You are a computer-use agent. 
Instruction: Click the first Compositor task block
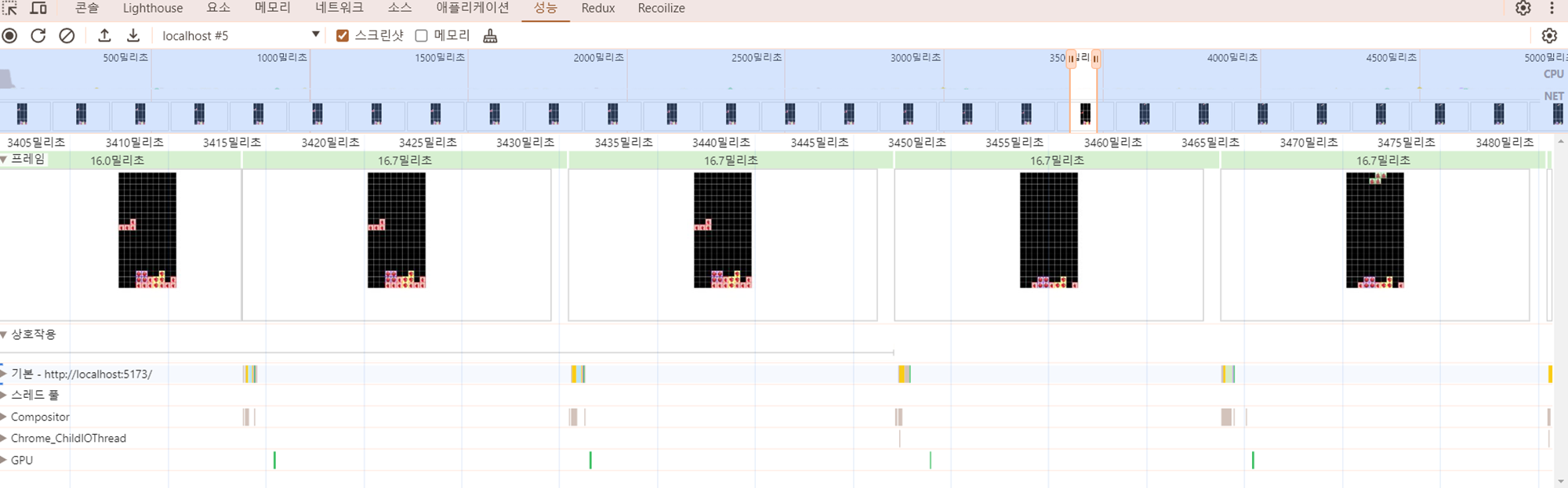[247, 417]
